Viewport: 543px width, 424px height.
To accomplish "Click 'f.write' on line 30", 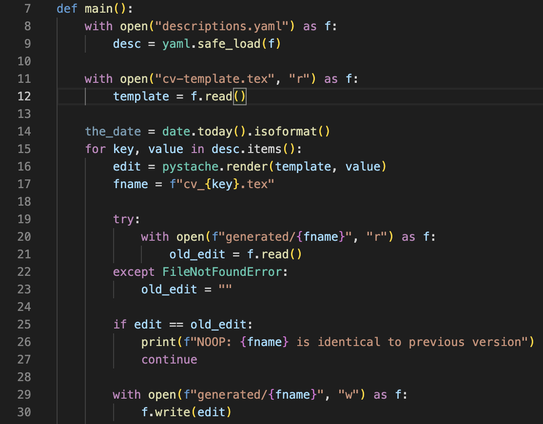I will pyautogui.click(x=166, y=412).
